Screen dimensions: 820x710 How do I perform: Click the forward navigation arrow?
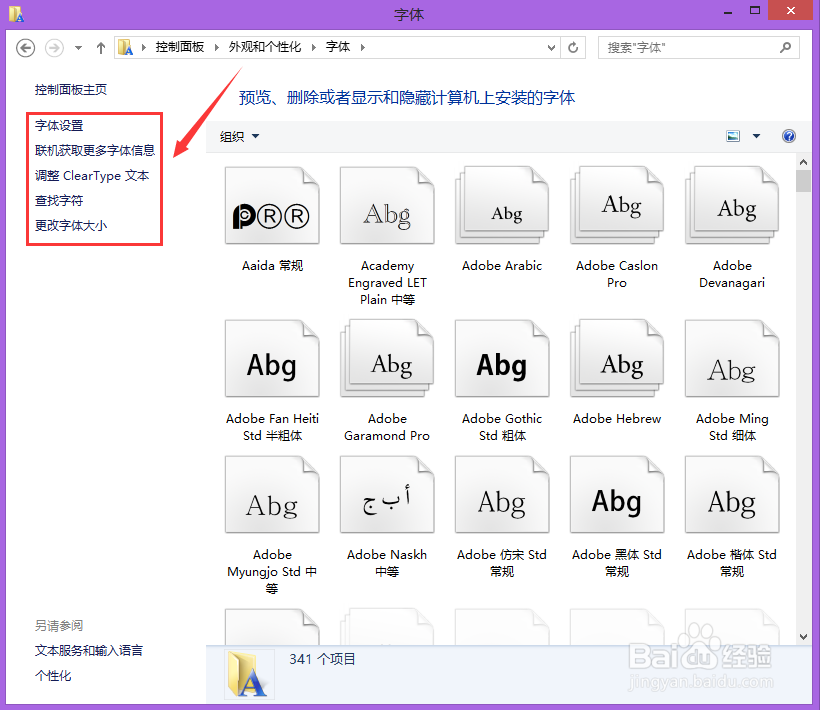point(53,47)
